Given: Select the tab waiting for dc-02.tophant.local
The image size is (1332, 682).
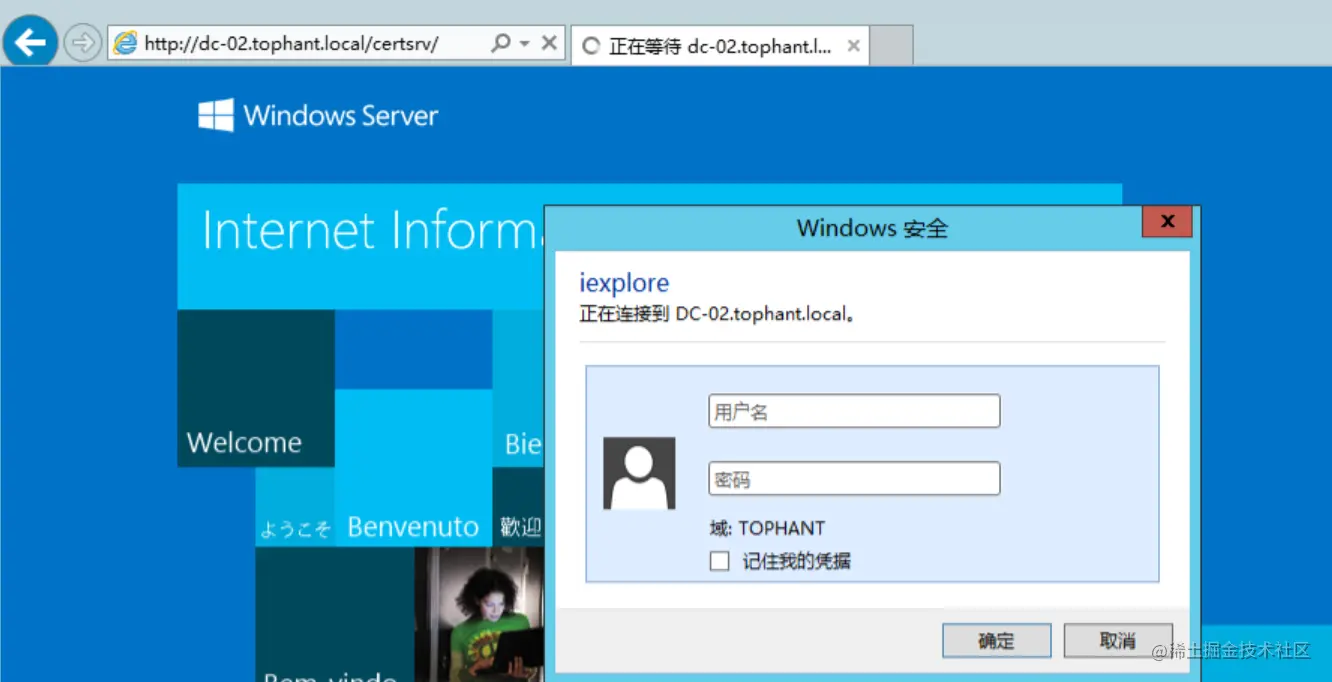Looking at the screenshot, I should pos(719,46).
